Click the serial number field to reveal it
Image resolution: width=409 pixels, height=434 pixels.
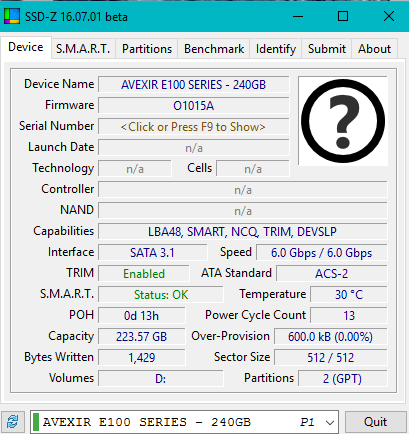194,127
